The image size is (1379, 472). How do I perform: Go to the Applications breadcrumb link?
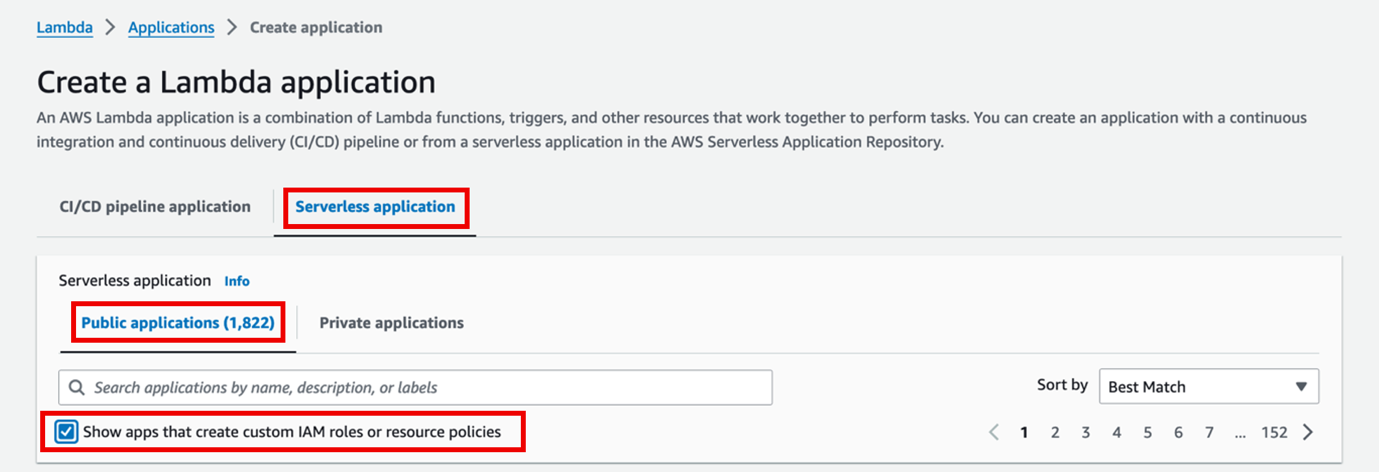171,27
